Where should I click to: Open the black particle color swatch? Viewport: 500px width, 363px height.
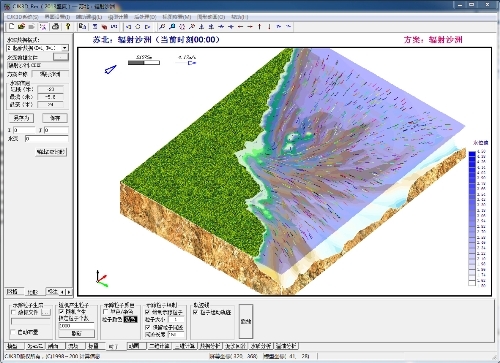click(130, 320)
